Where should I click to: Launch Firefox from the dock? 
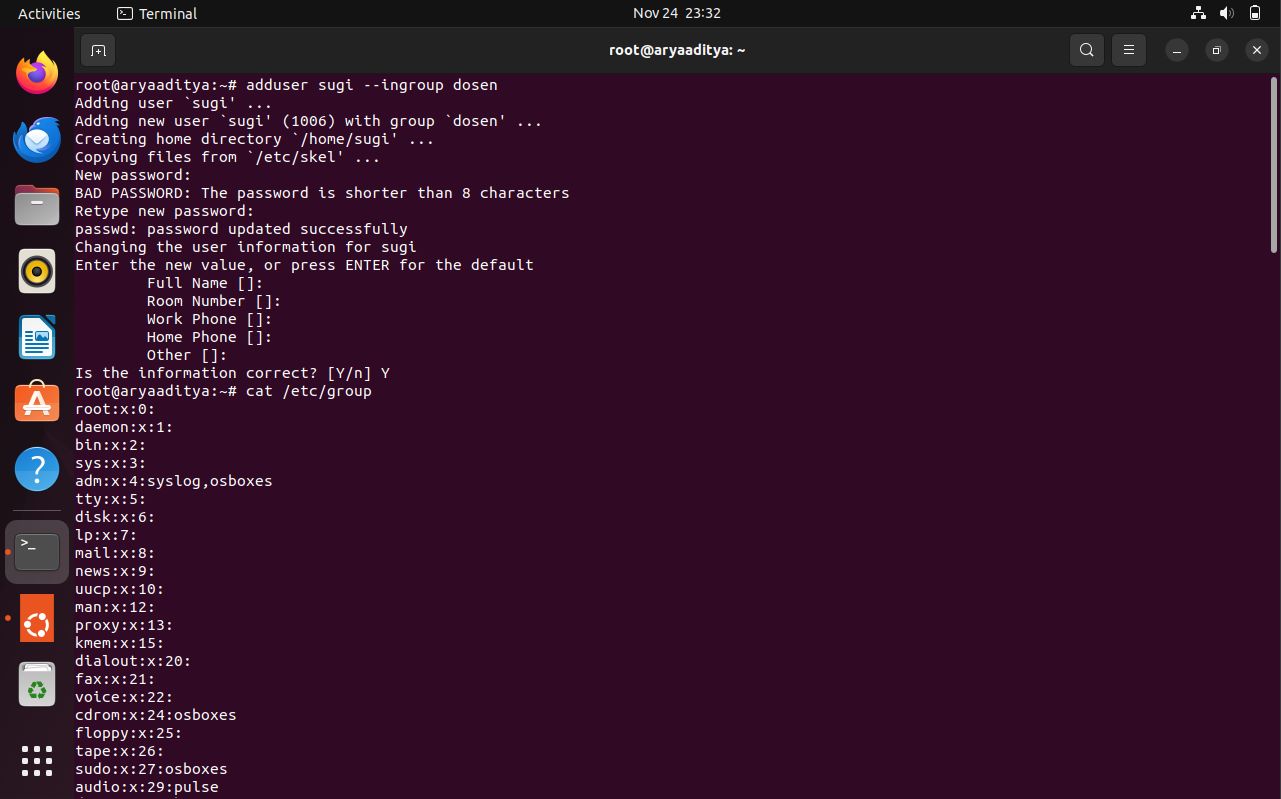[x=37, y=73]
